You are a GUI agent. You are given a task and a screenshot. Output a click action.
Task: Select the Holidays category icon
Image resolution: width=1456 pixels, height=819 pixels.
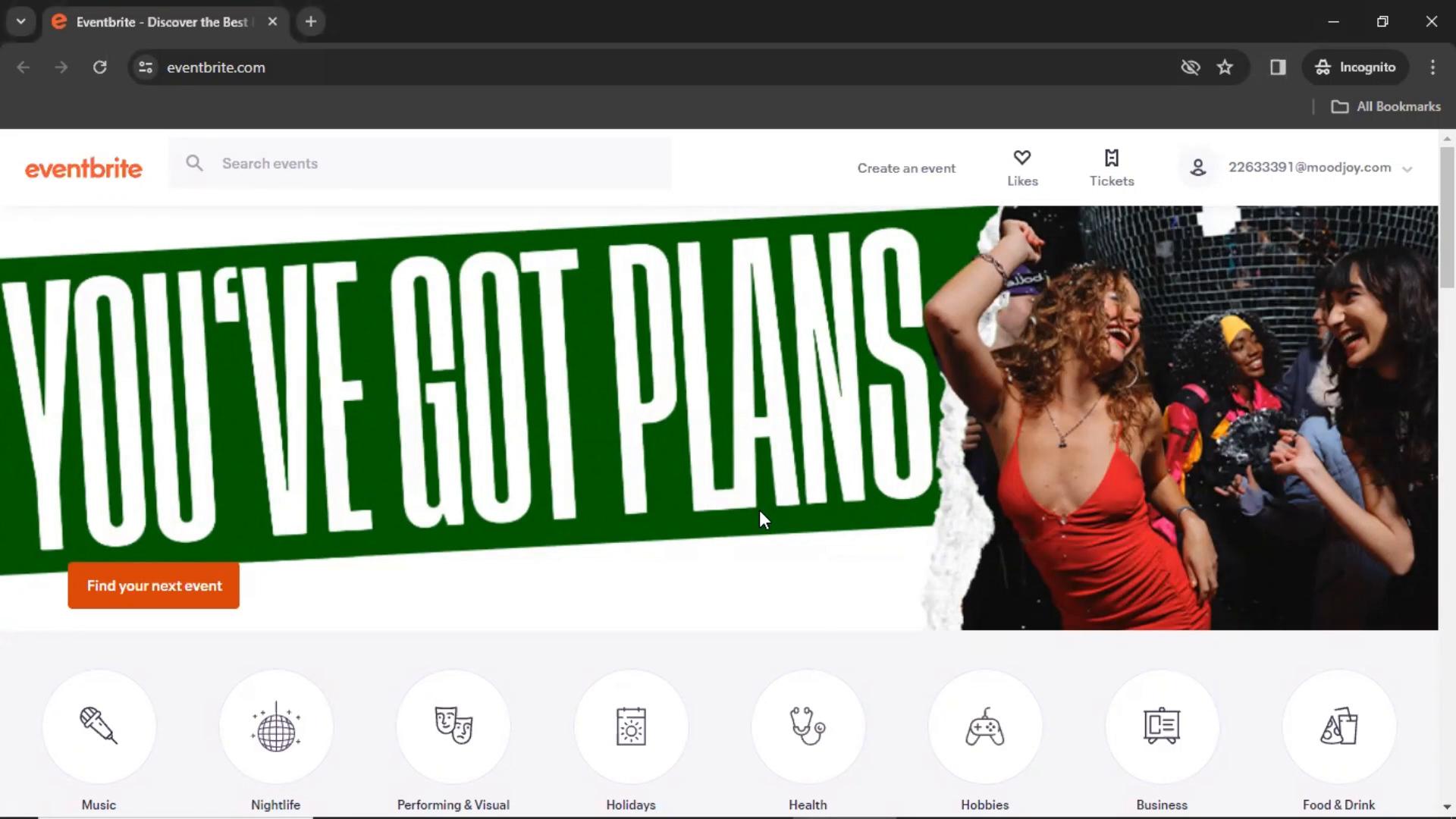point(630,726)
